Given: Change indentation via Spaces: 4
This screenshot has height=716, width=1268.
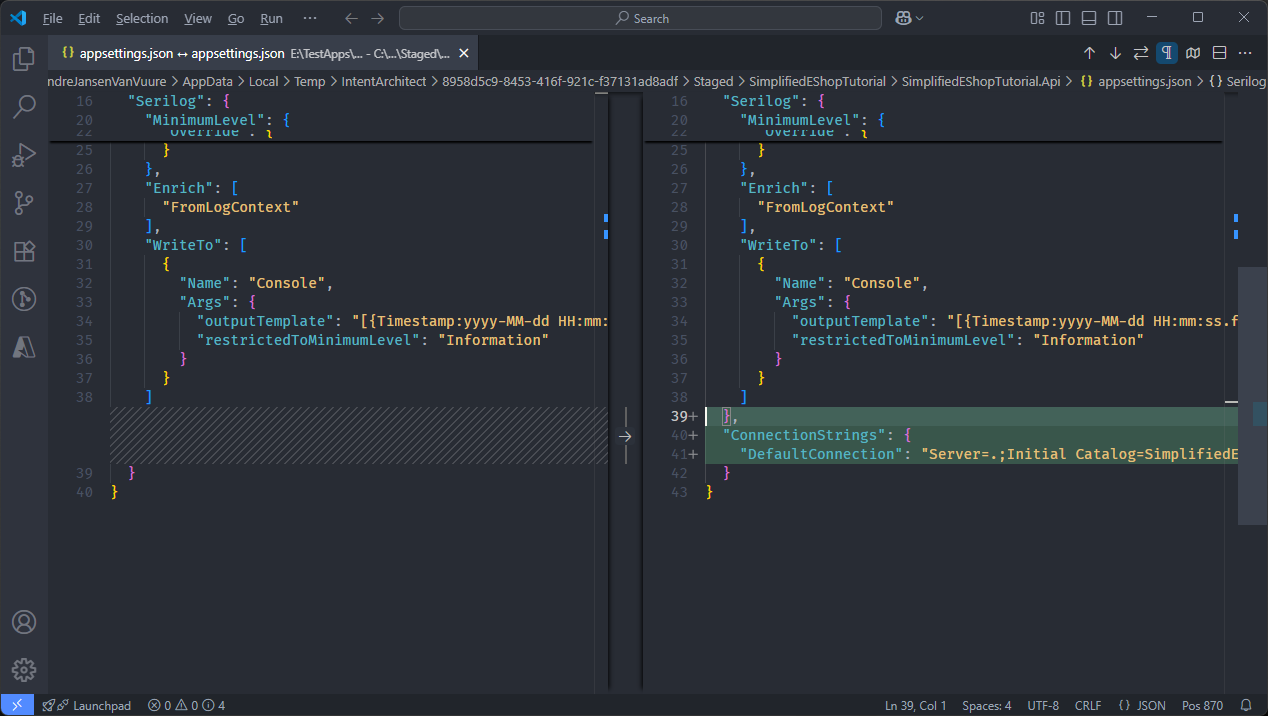Looking at the screenshot, I should point(986,705).
